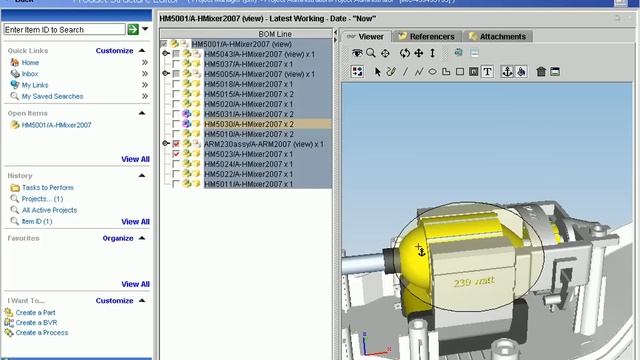Open the Home quick link
Image resolution: width=640 pixels, height=360 pixels.
click(x=30, y=62)
